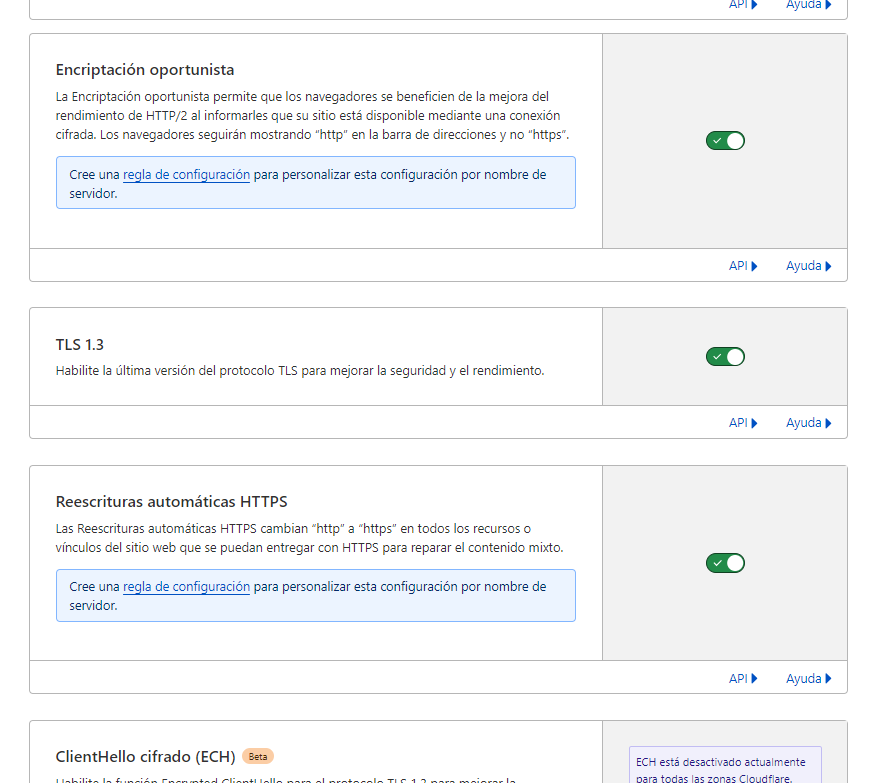
Task: Click the Reescrituras automáticas HTTPS heading
Action: pyautogui.click(x=171, y=502)
